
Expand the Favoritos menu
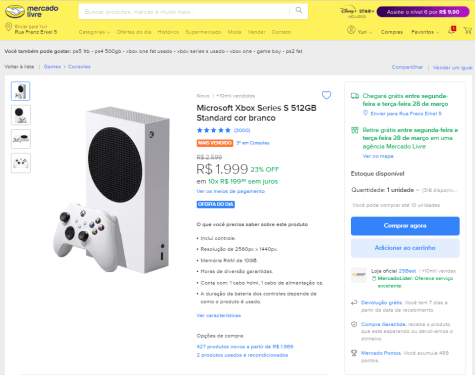coord(425,32)
